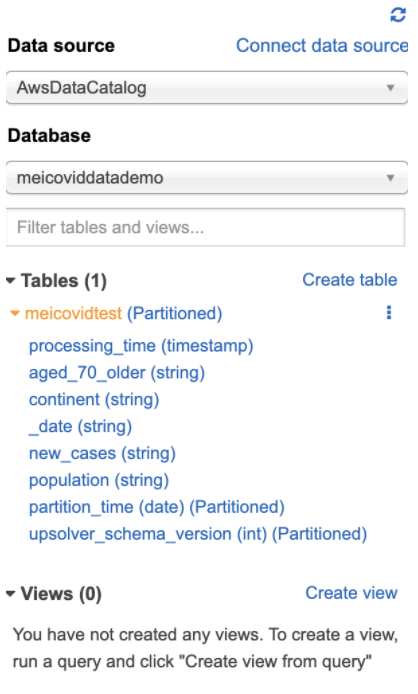
Task: Select the population (string) column
Action: click(99, 480)
